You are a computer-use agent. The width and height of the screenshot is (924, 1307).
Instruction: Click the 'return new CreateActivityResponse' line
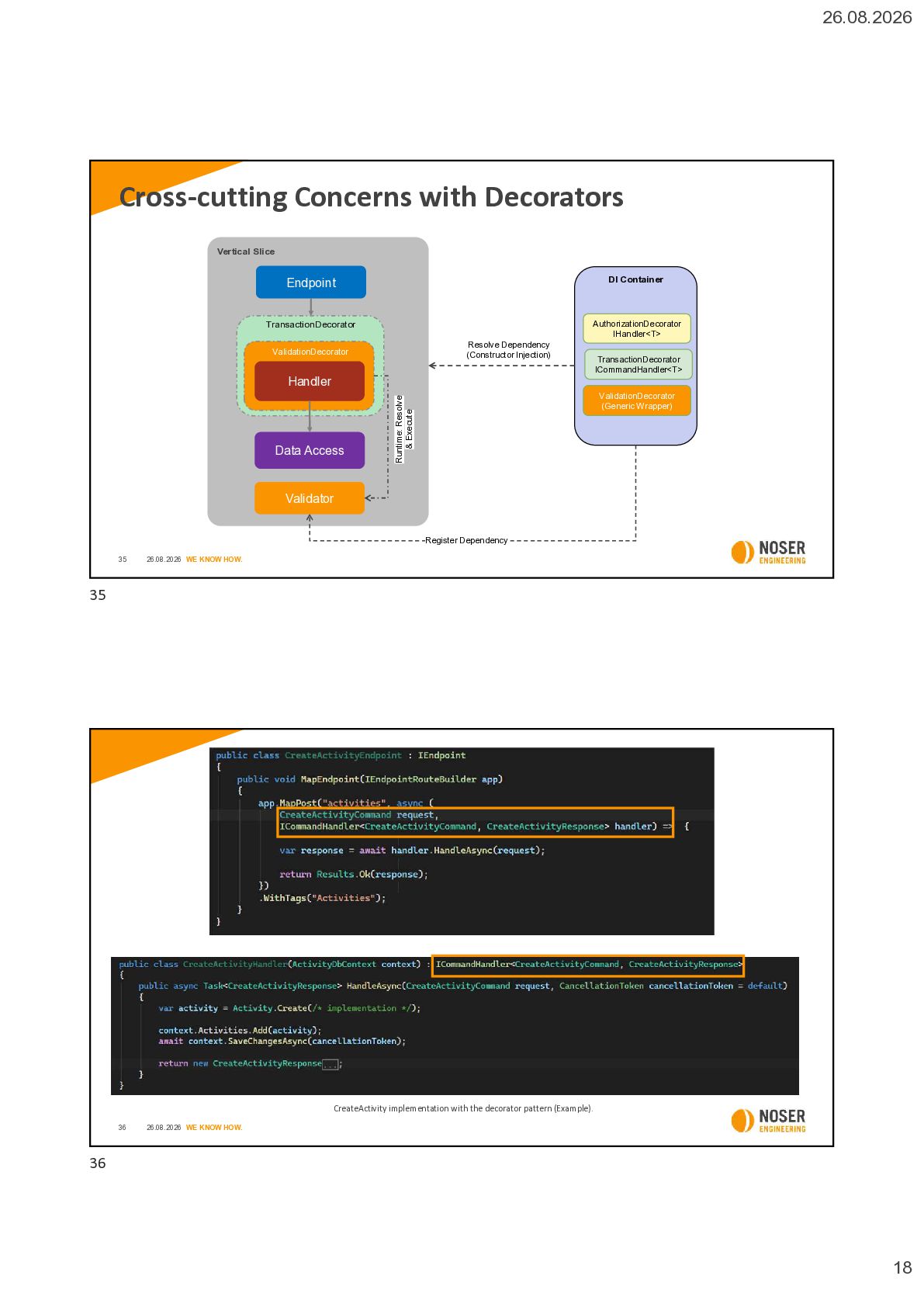pos(250,1064)
